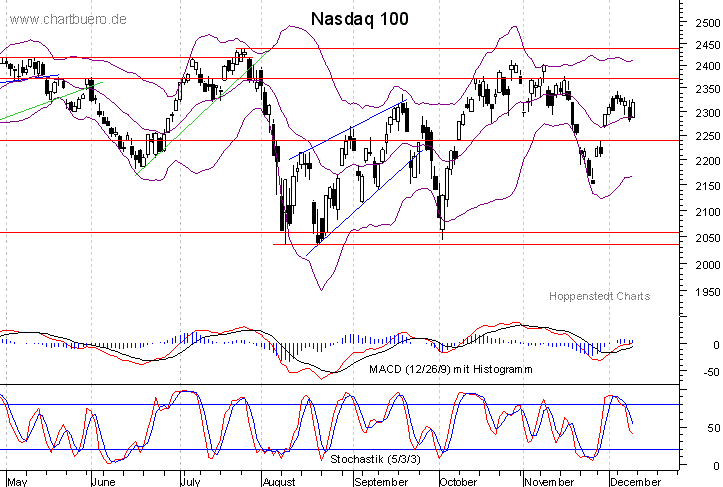
Task: Click the 2450 price axis value
Action: click(707, 45)
